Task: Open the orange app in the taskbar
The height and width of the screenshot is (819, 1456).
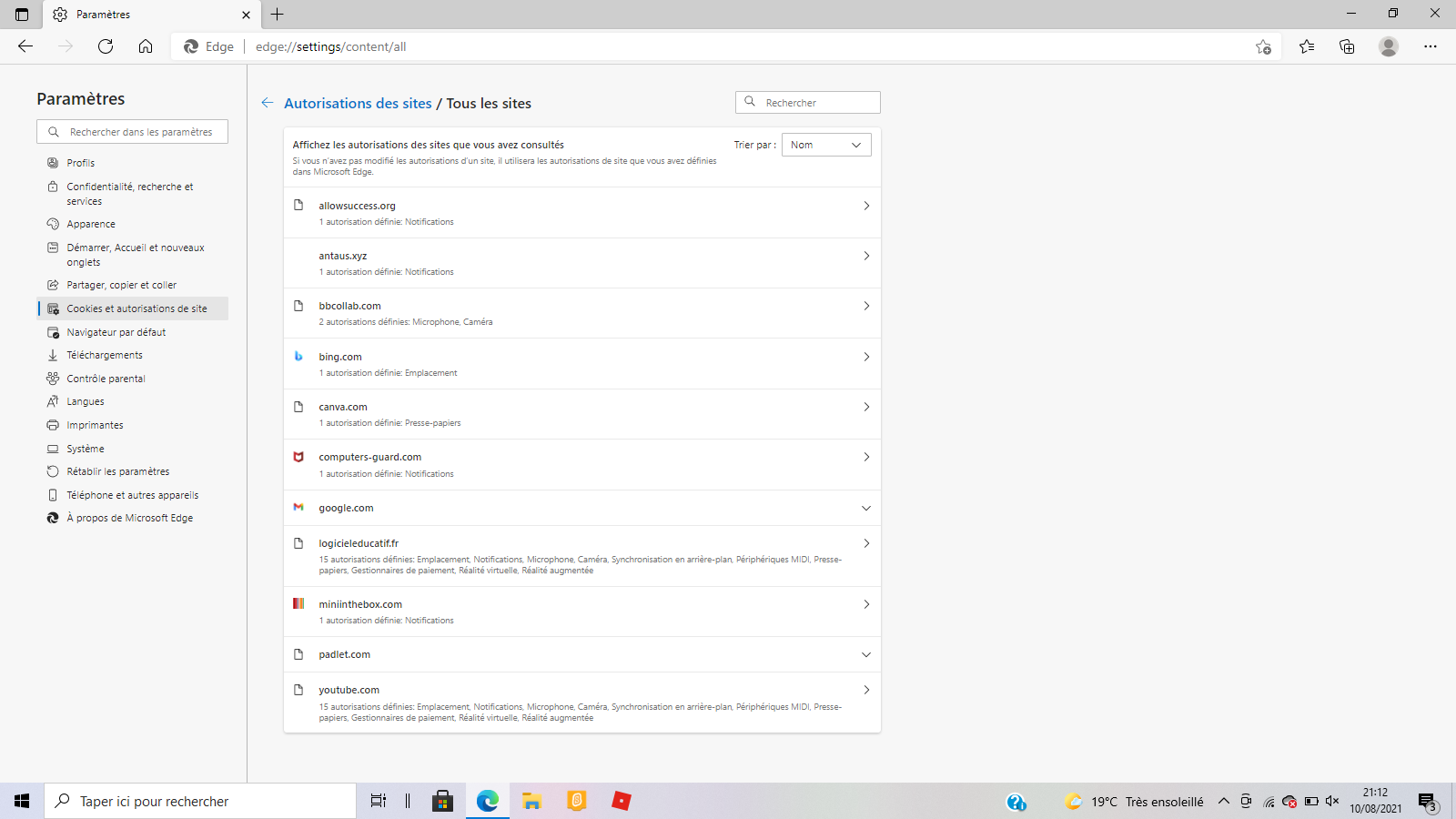Action: [x=577, y=801]
